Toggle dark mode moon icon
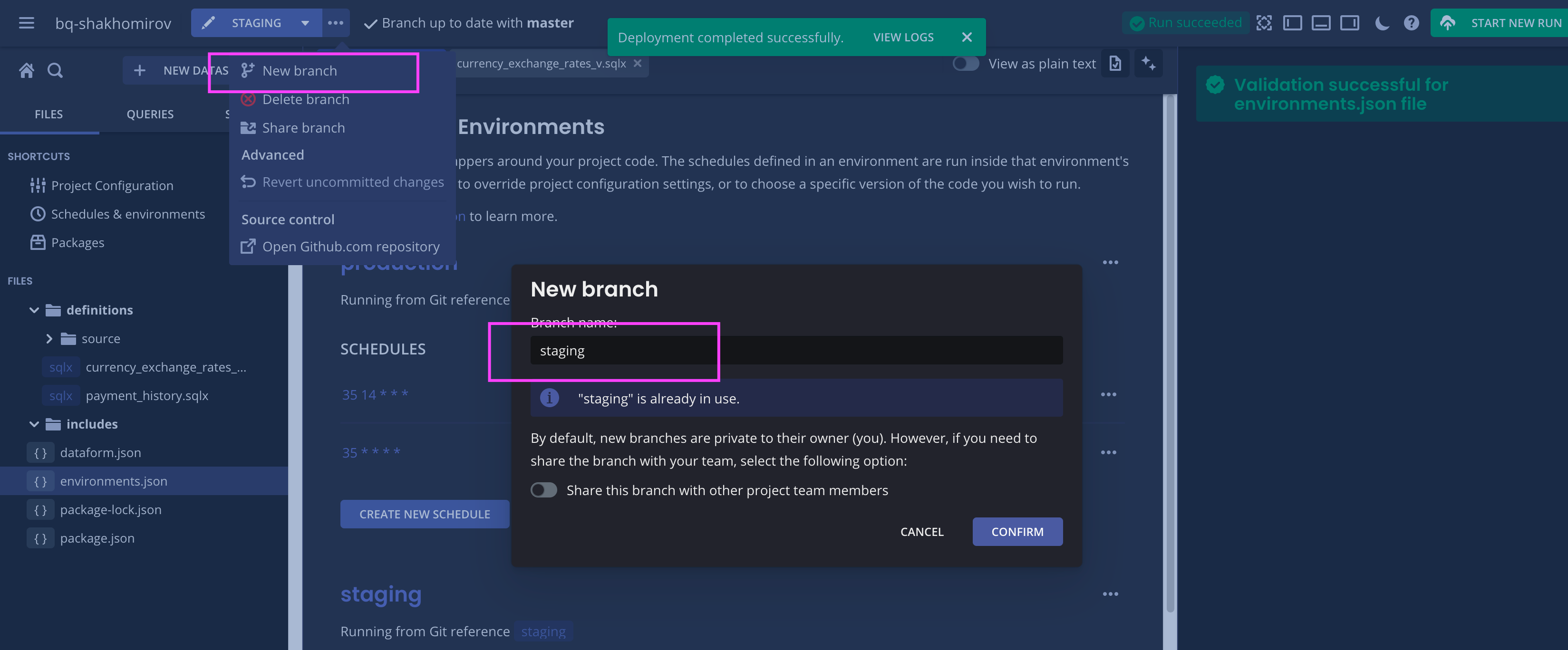This screenshot has height=650, width=1568. click(1382, 23)
